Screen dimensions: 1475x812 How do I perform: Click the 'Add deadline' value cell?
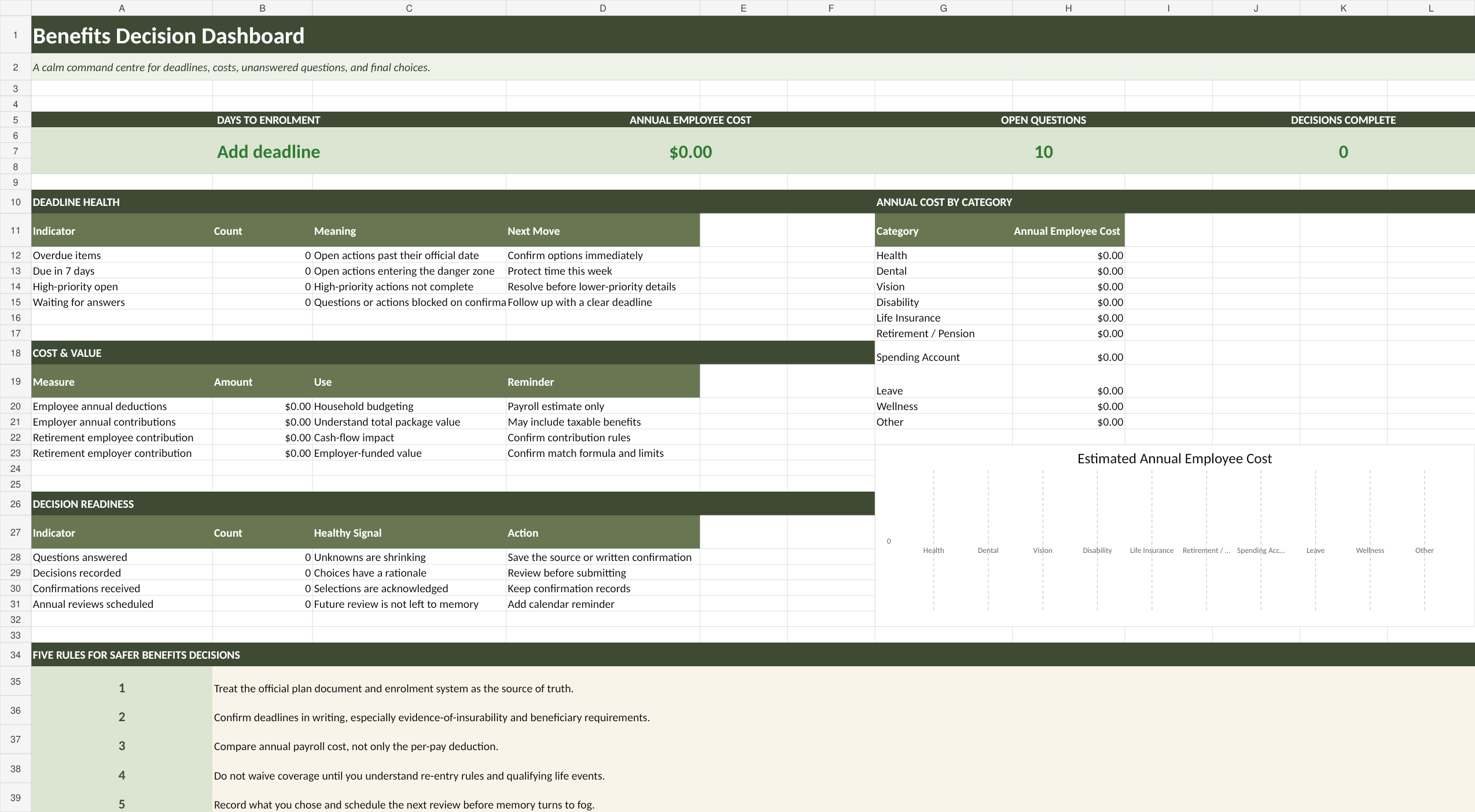268,152
